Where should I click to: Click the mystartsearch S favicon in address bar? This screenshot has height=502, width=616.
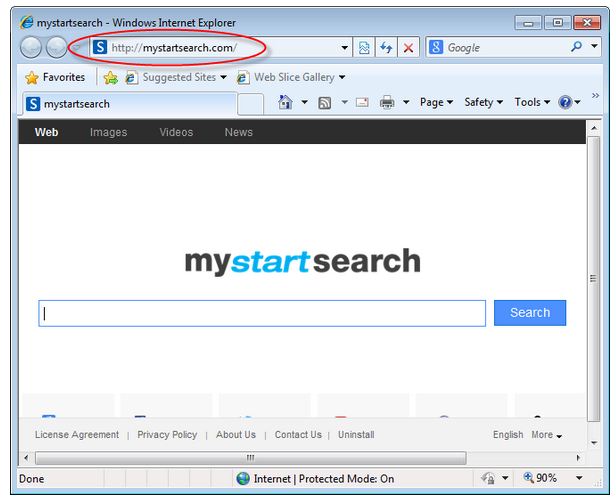(x=100, y=47)
